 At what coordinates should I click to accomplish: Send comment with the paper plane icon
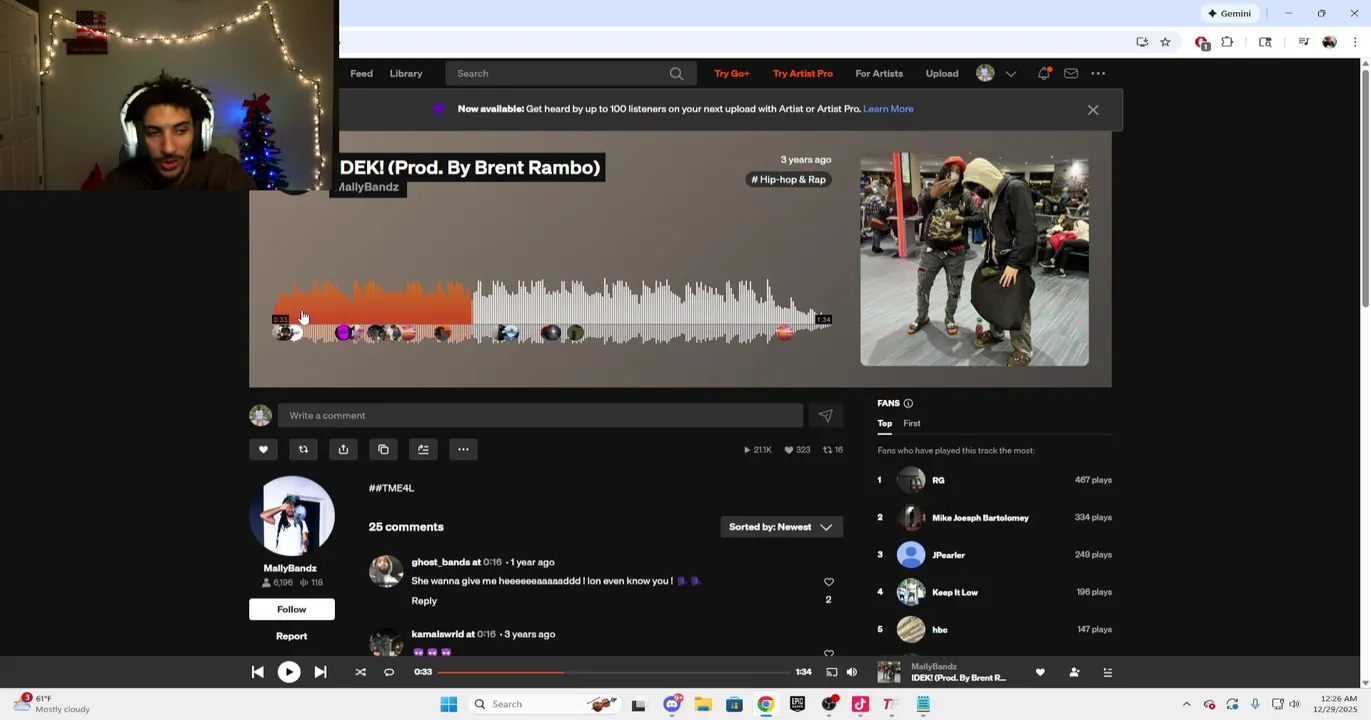point(825,416)
